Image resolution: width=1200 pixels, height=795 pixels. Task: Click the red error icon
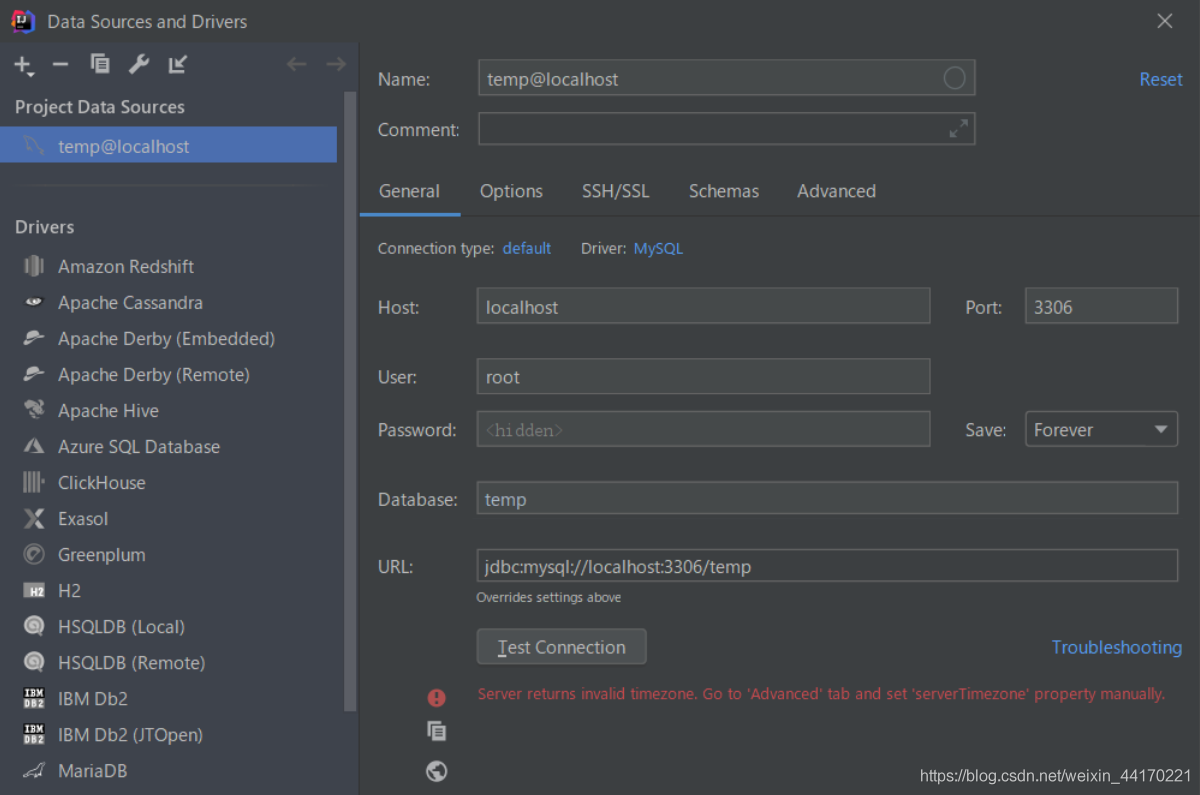[x=436, y=697]
